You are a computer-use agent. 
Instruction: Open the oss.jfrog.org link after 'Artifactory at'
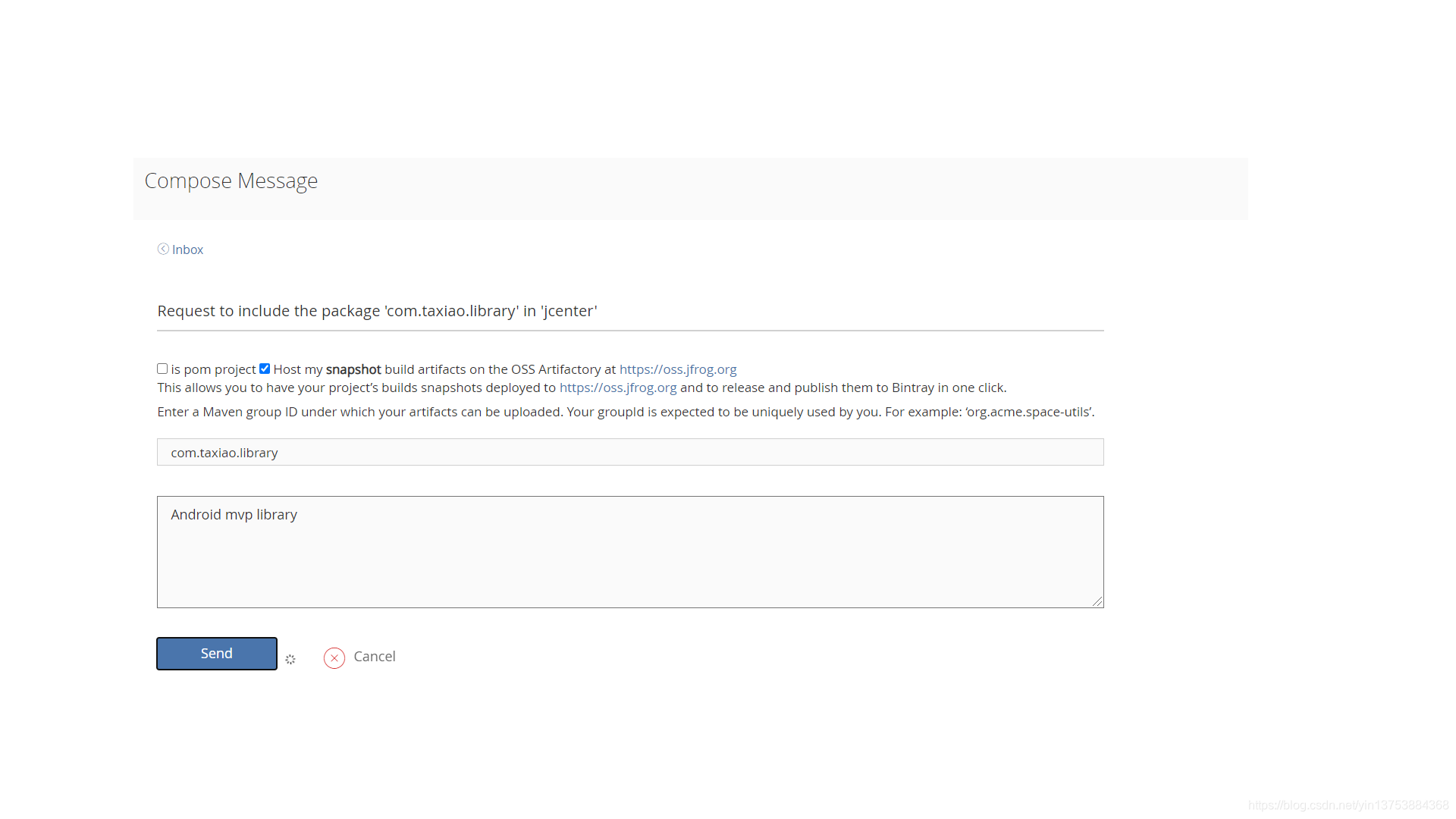pyautogui.click(x=677, y=369)
